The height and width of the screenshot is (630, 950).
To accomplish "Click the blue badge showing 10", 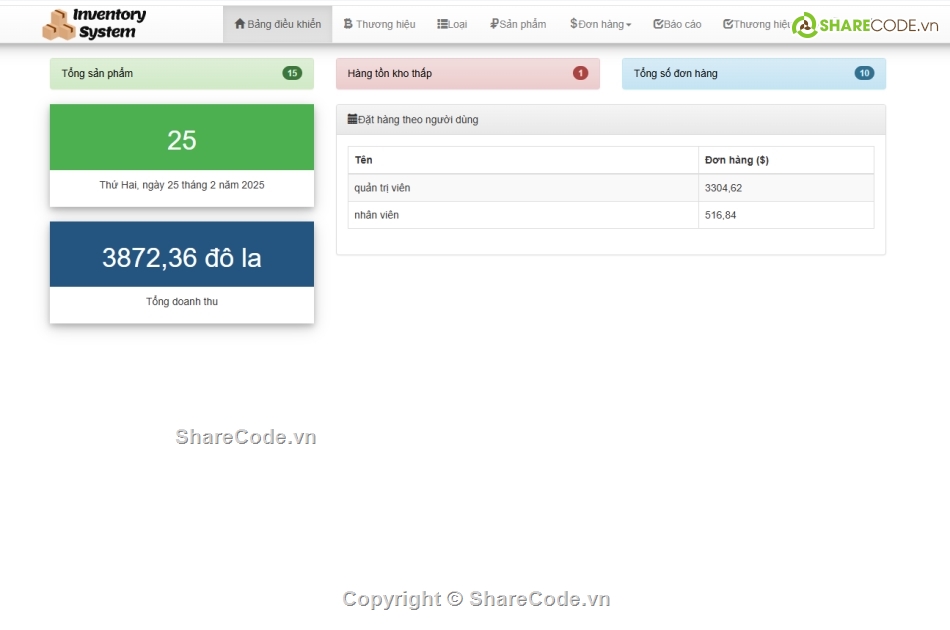I will [864, 73].
